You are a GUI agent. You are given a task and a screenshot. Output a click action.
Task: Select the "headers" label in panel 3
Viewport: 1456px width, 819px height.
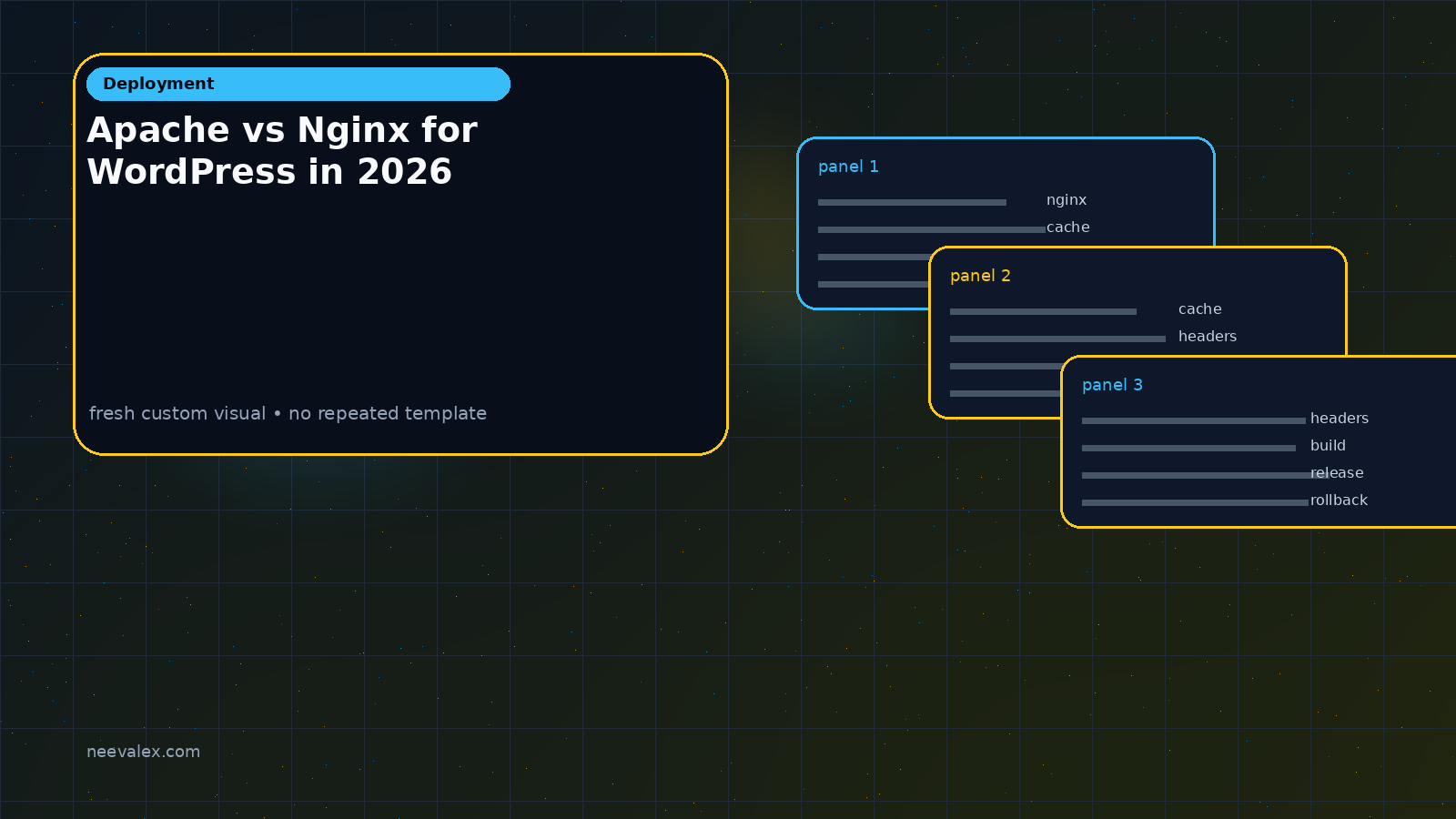(1340, 419)
